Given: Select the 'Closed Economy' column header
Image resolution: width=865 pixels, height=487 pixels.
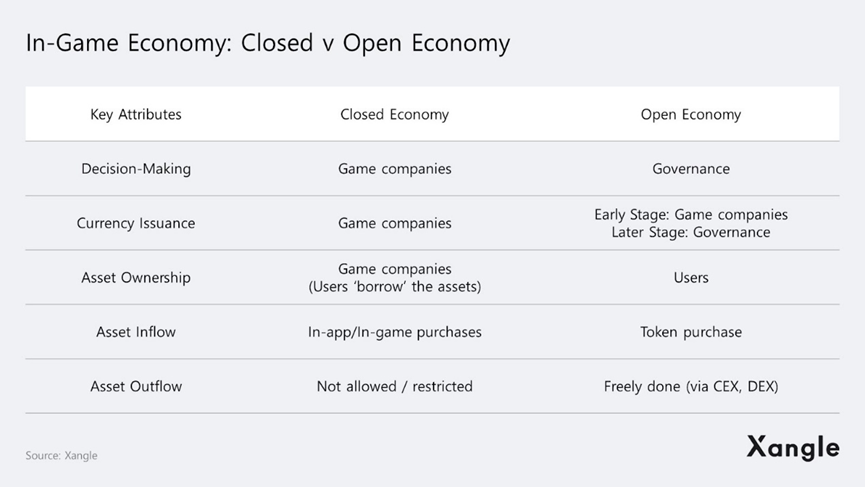Looking at the screenshot, I should click(394, 114).
